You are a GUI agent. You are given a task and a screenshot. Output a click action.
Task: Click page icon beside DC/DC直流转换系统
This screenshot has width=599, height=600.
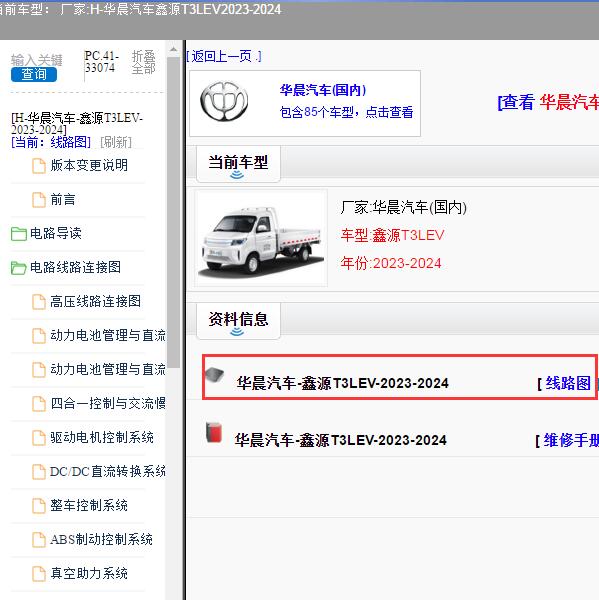point(39,472)
